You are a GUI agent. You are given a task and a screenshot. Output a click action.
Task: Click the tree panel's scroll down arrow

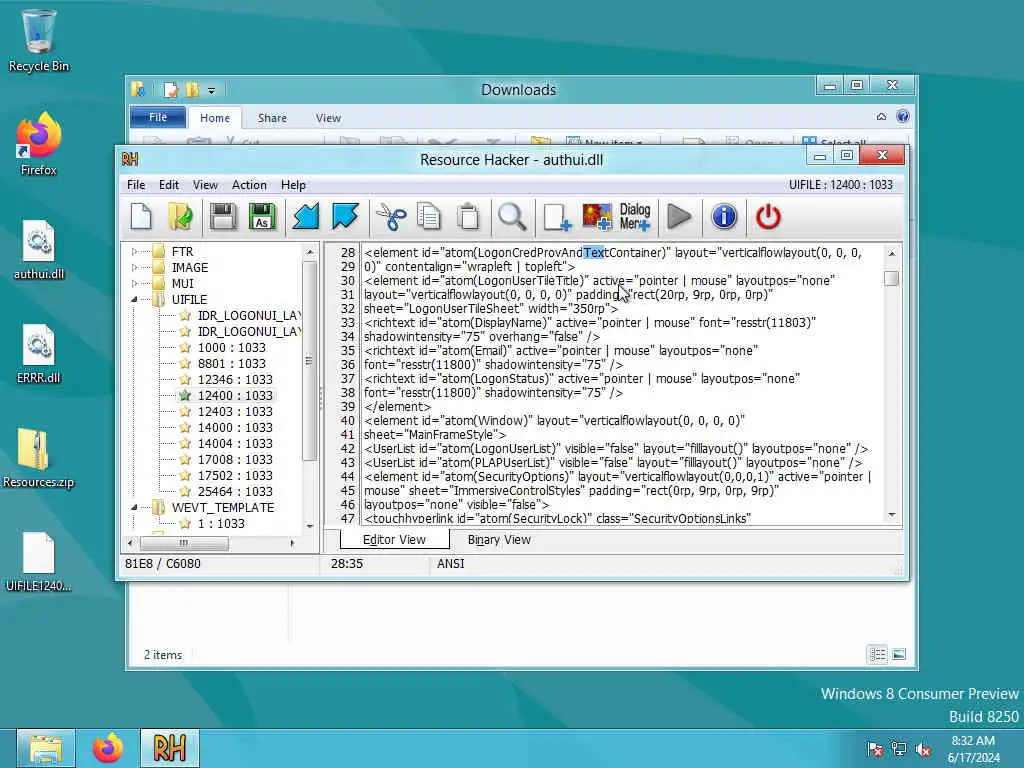(310, 526)
